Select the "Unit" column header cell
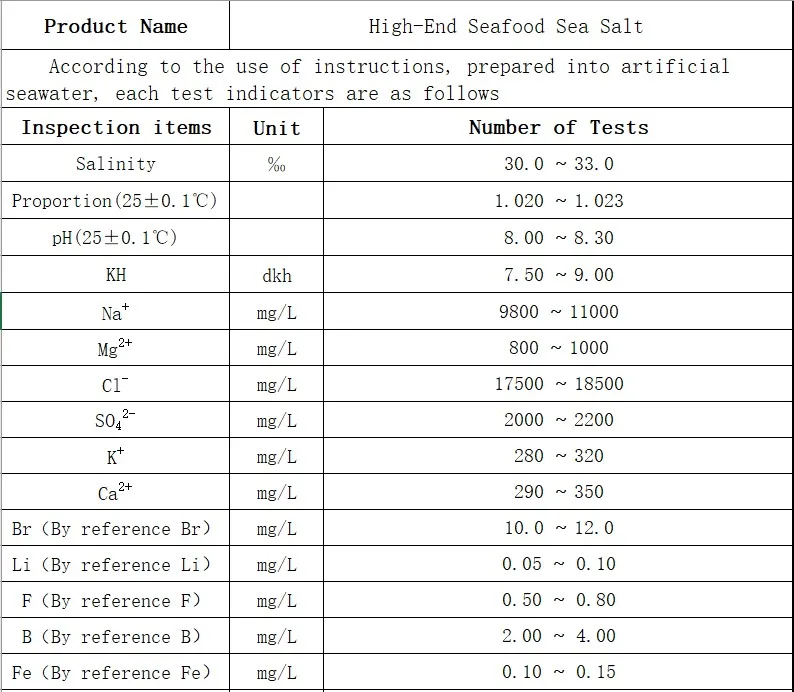This screenshot has height=692, width=794. (276, 128)
